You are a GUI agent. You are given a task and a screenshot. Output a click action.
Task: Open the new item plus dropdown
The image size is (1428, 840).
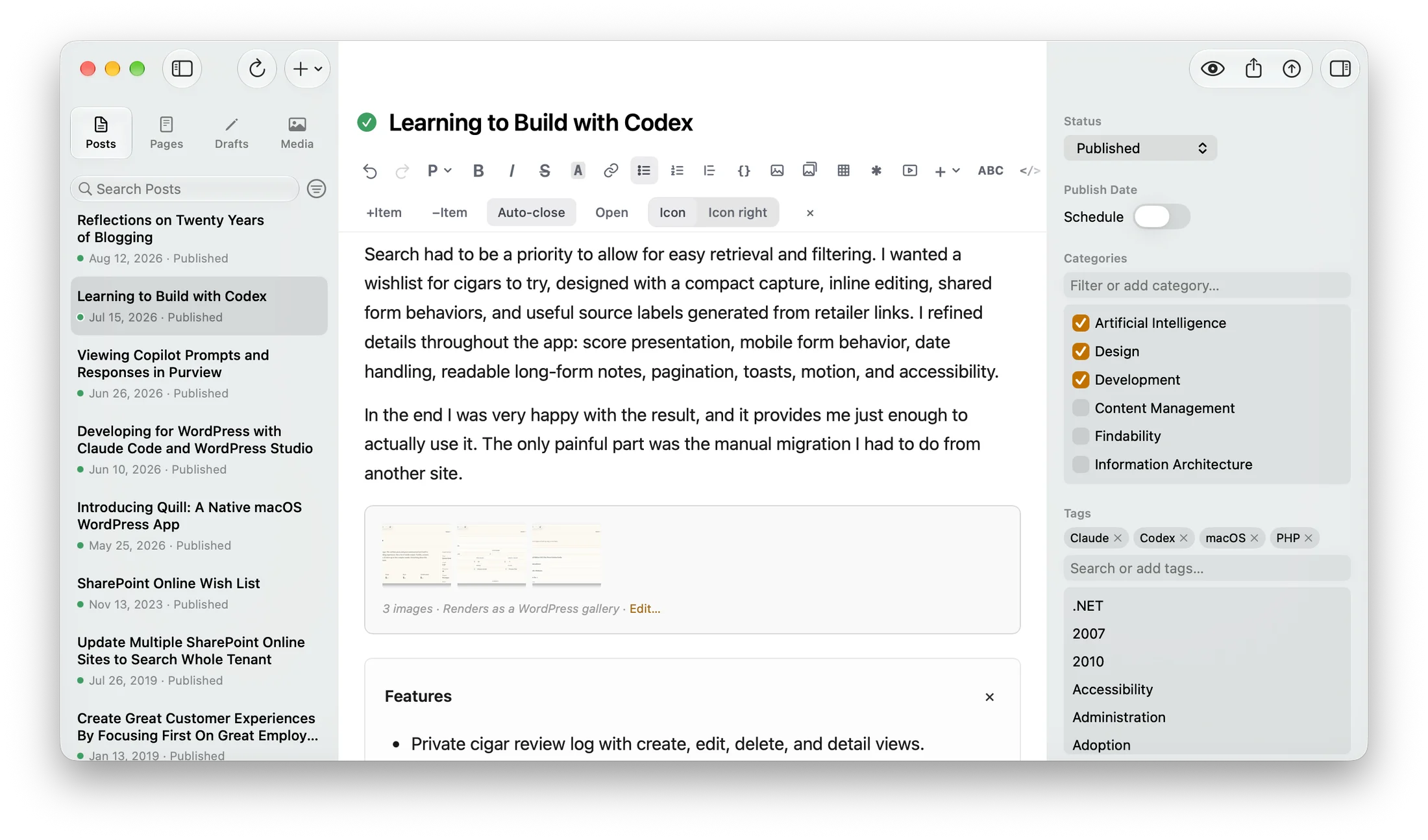pyautogui.click(x=308, y=68)
